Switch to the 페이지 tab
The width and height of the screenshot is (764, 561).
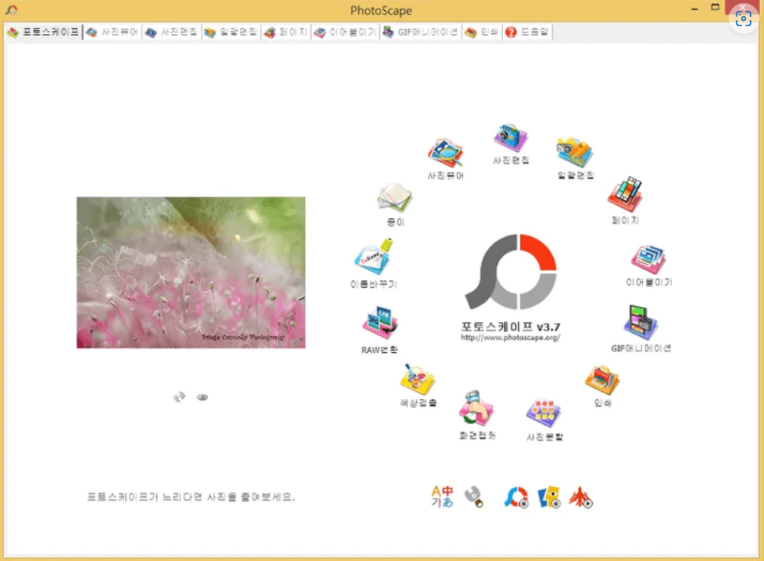[x=286, y=32]
